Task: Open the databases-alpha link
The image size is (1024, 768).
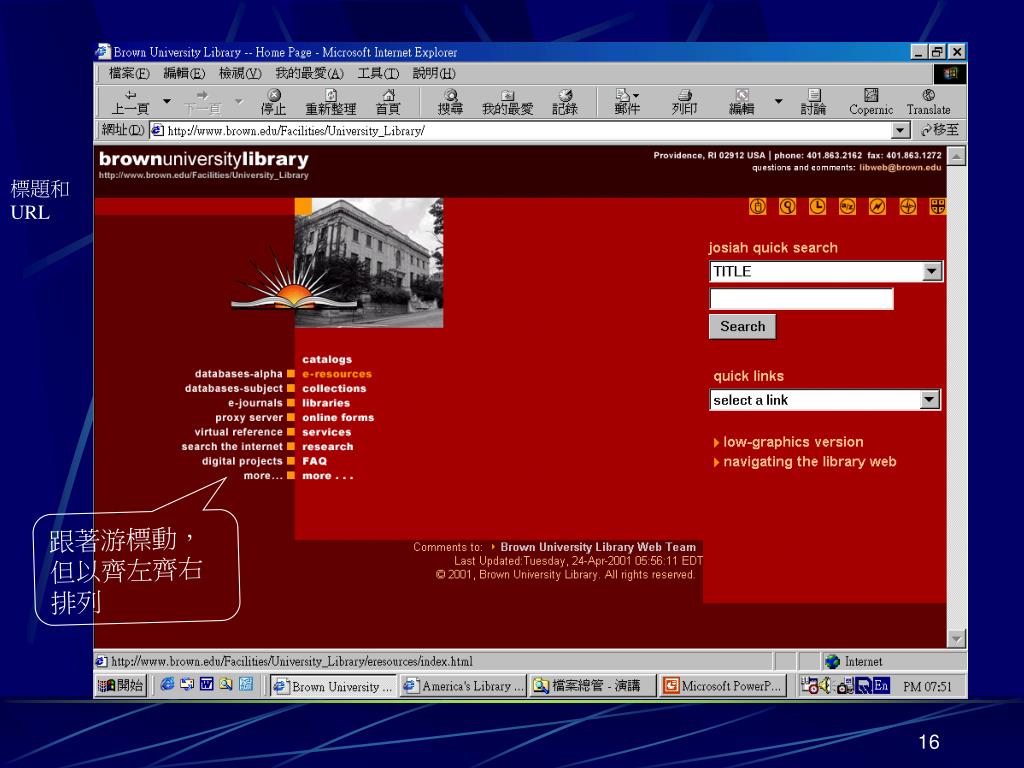Action: pyautogui.click(x=238, y=374)
